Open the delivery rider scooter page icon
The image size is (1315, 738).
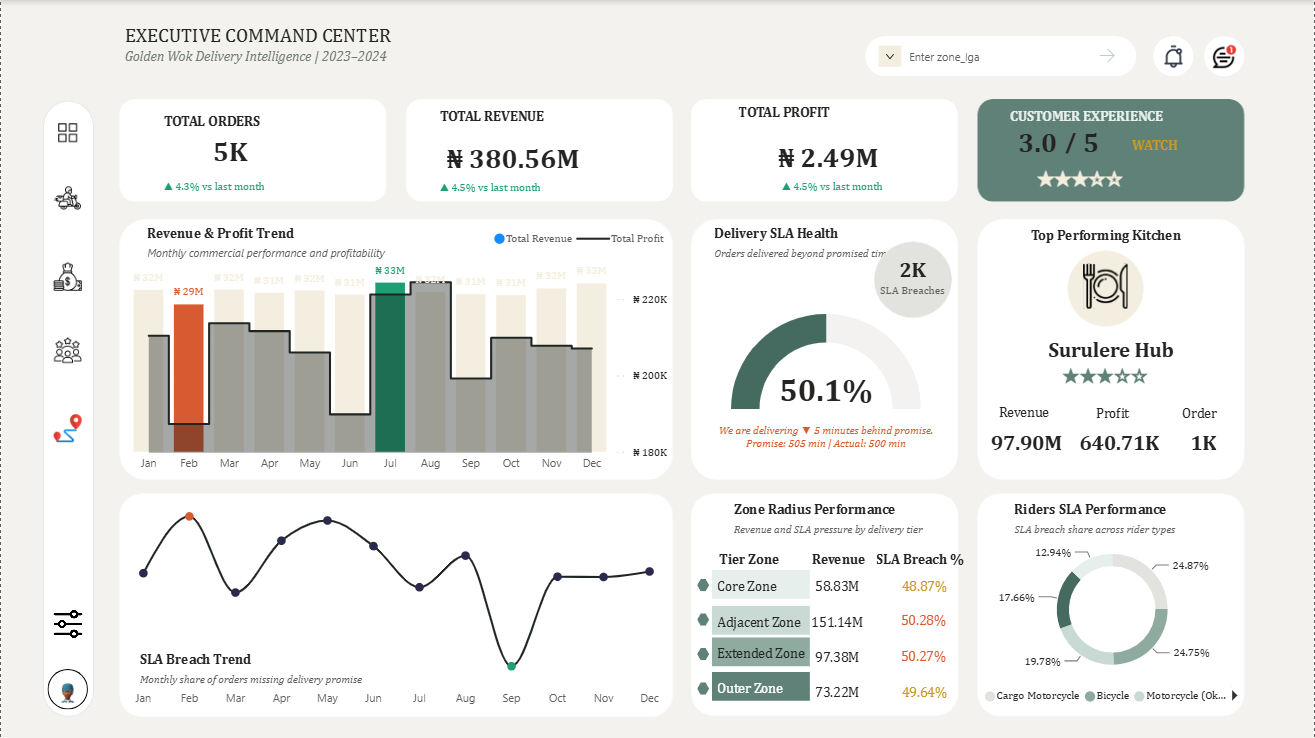(68, 198)
